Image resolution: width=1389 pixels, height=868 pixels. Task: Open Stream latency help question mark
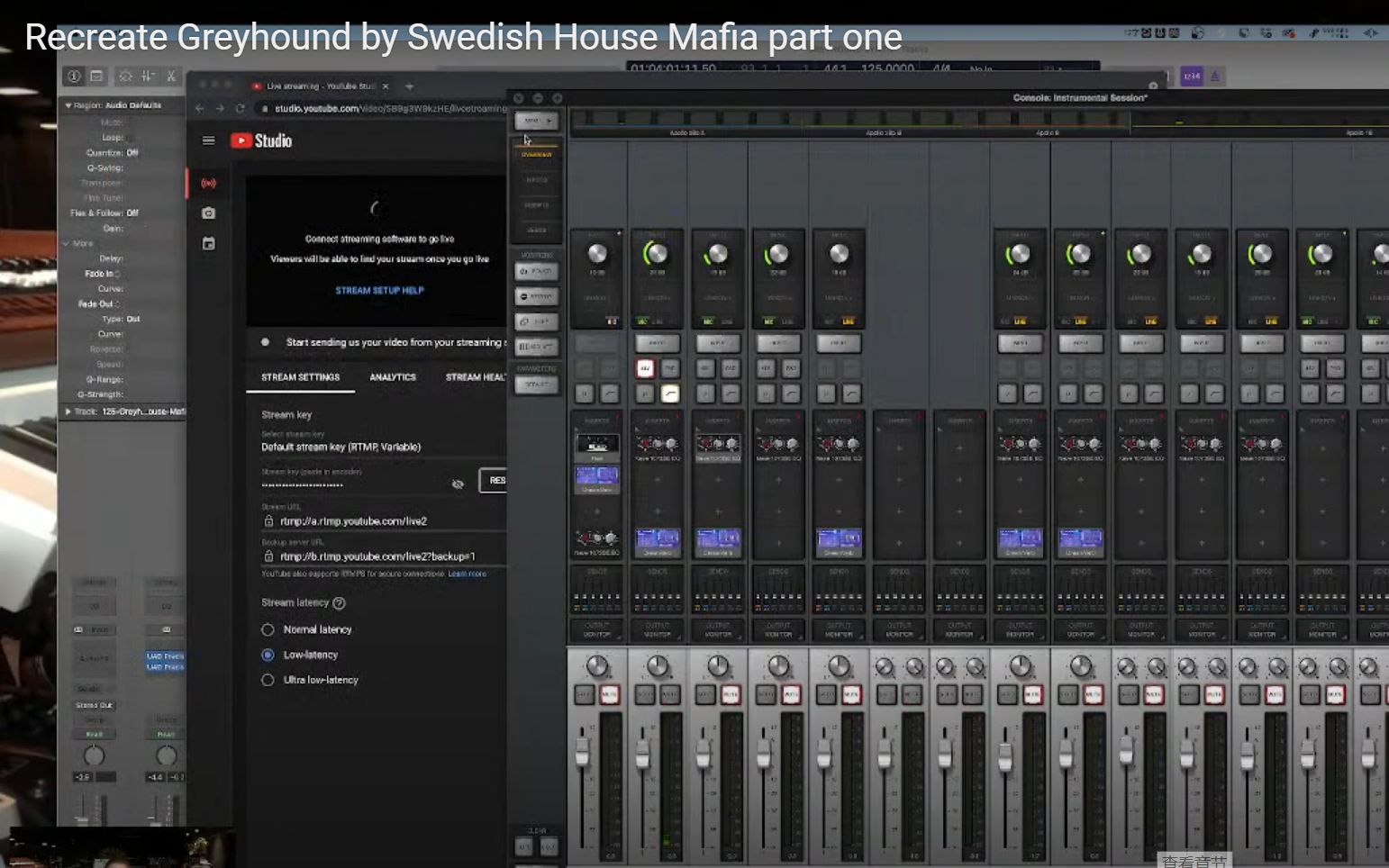point(340,603)
